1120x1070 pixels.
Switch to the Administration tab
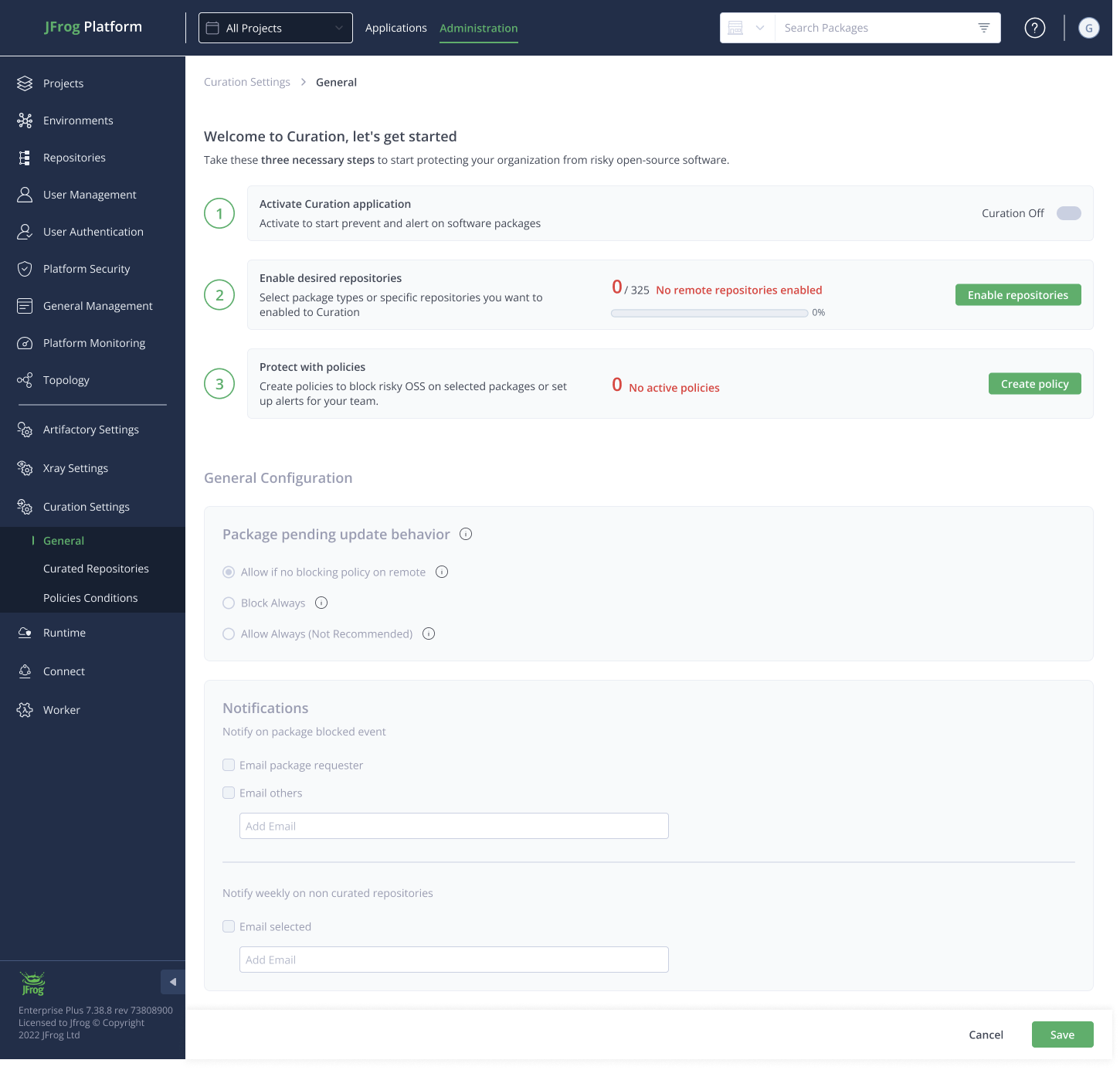tap(479, 28)
